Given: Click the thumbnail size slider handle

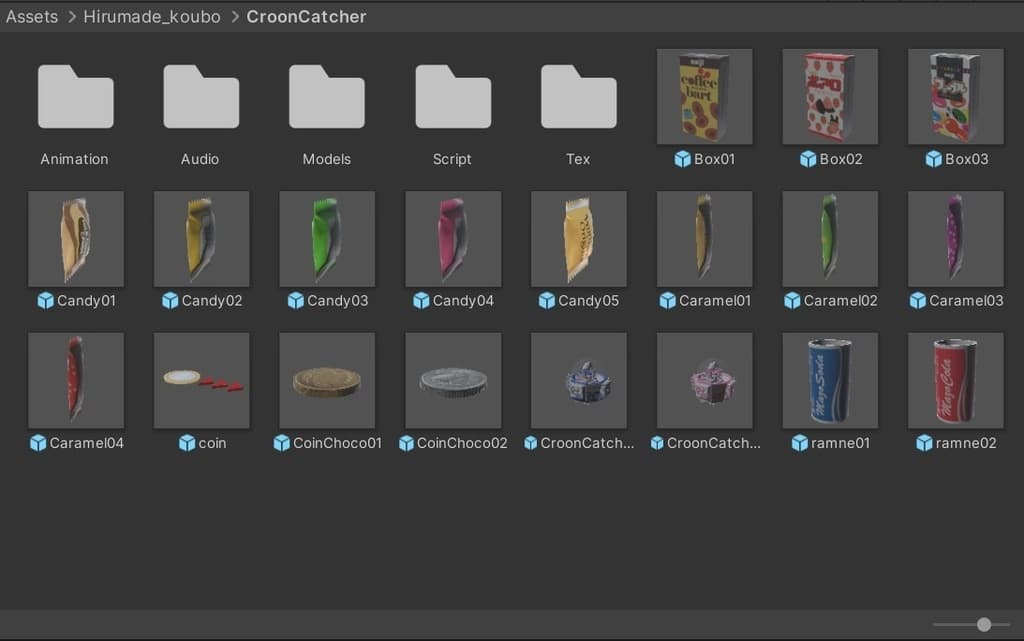Looking at the screenshot, I should point(984,625).
